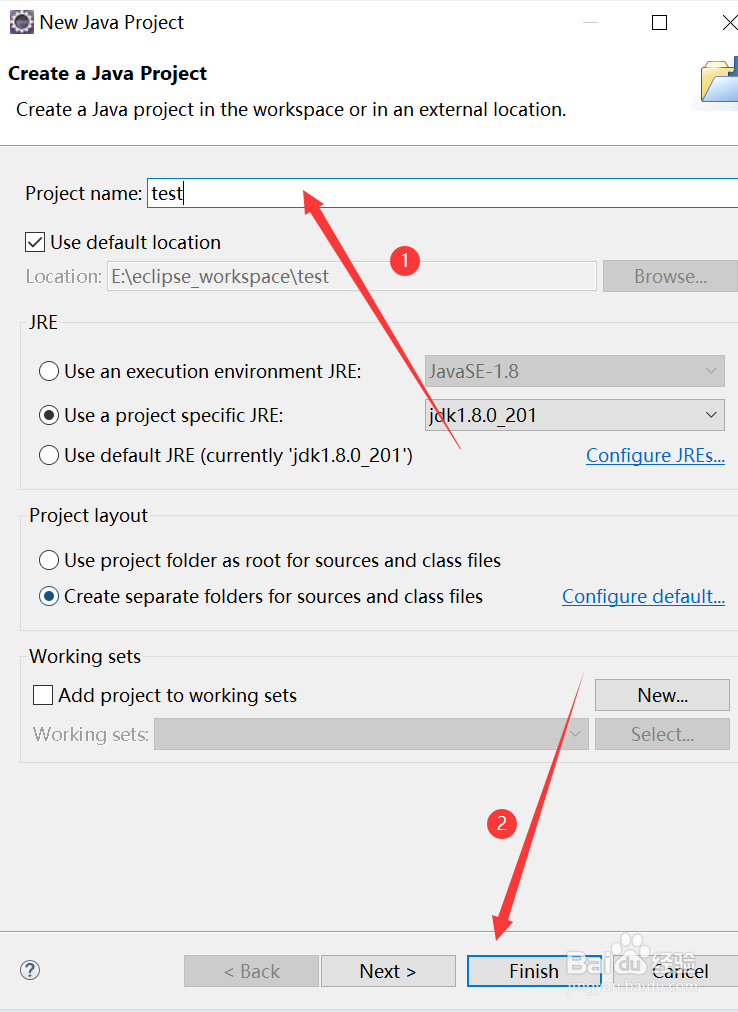Click New working set button

click(662, 695)
